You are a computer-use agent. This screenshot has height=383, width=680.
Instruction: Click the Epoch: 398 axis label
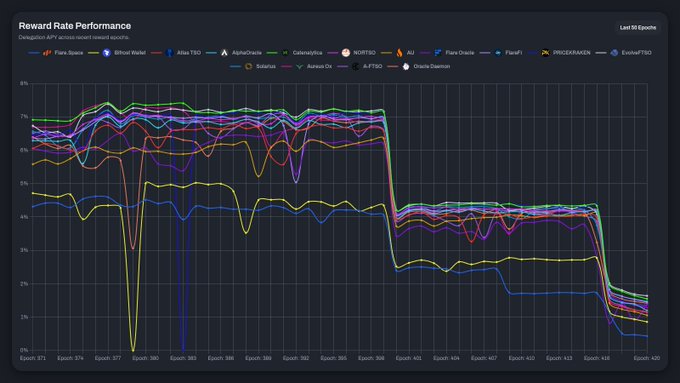(x=371, y=358)
